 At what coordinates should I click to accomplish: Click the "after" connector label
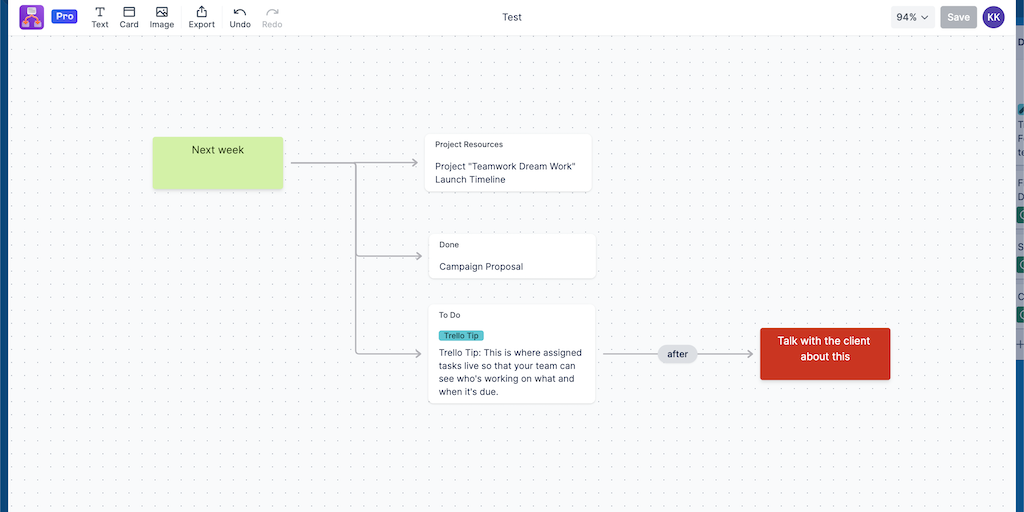click(678, 354)
